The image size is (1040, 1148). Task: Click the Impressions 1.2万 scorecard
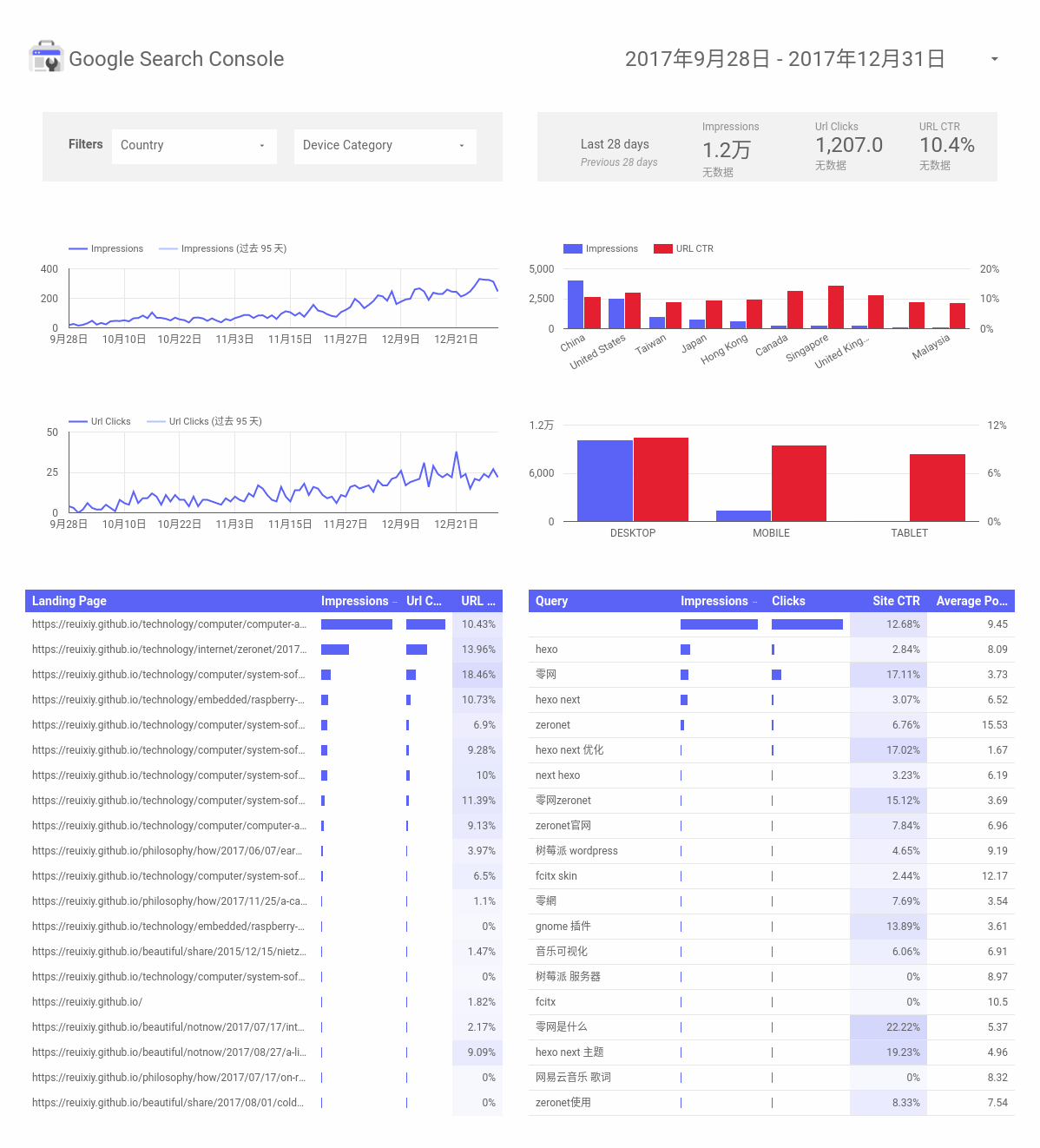(730, 149)
